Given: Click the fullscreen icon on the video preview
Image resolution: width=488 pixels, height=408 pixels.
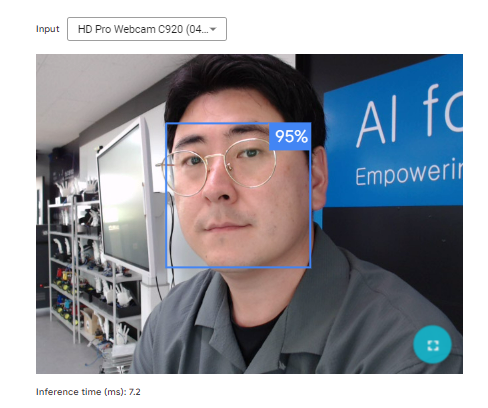Looking at the screenshot, I should (432, 344).
